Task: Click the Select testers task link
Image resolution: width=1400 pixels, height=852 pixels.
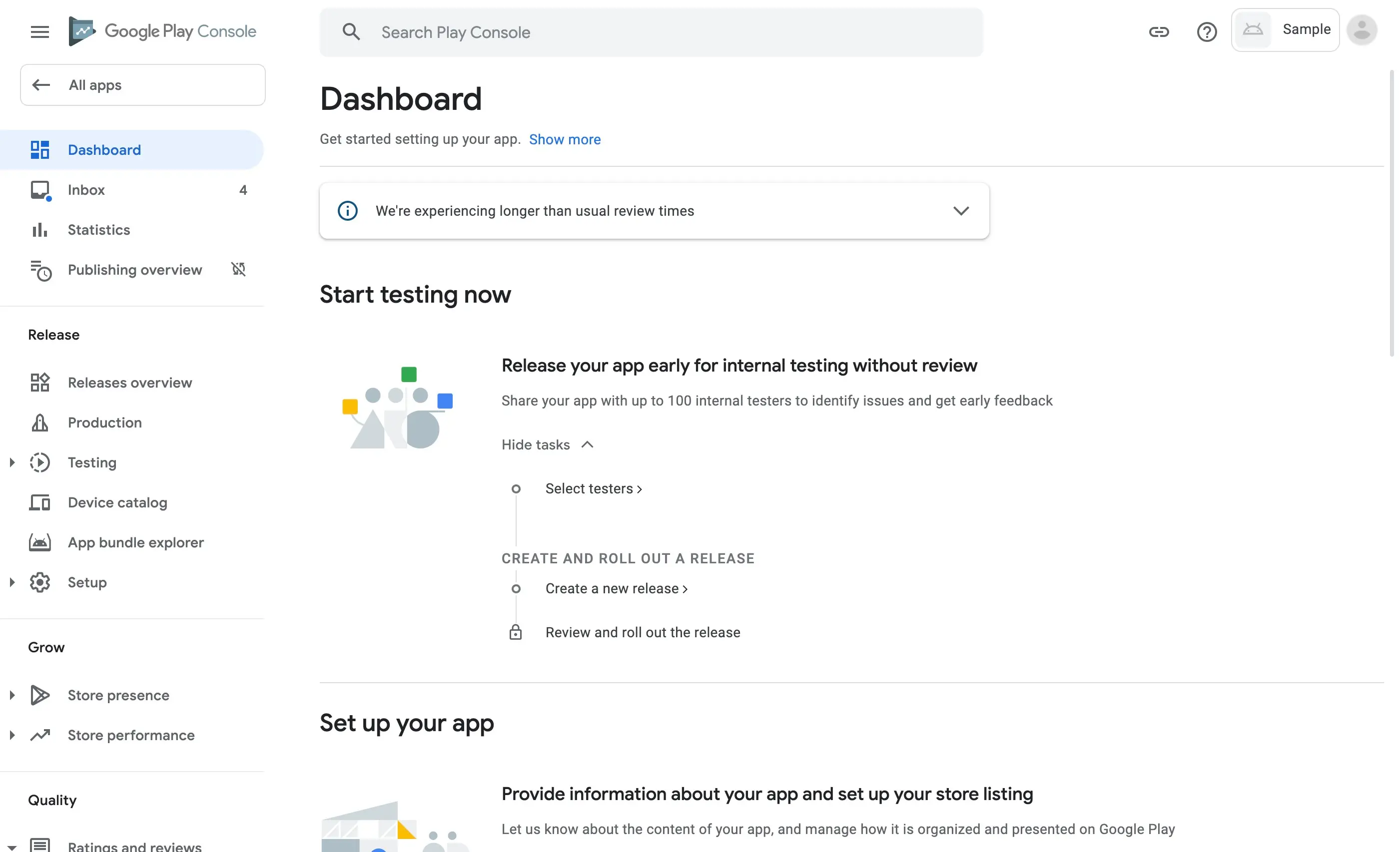Action: coord(593,488)
